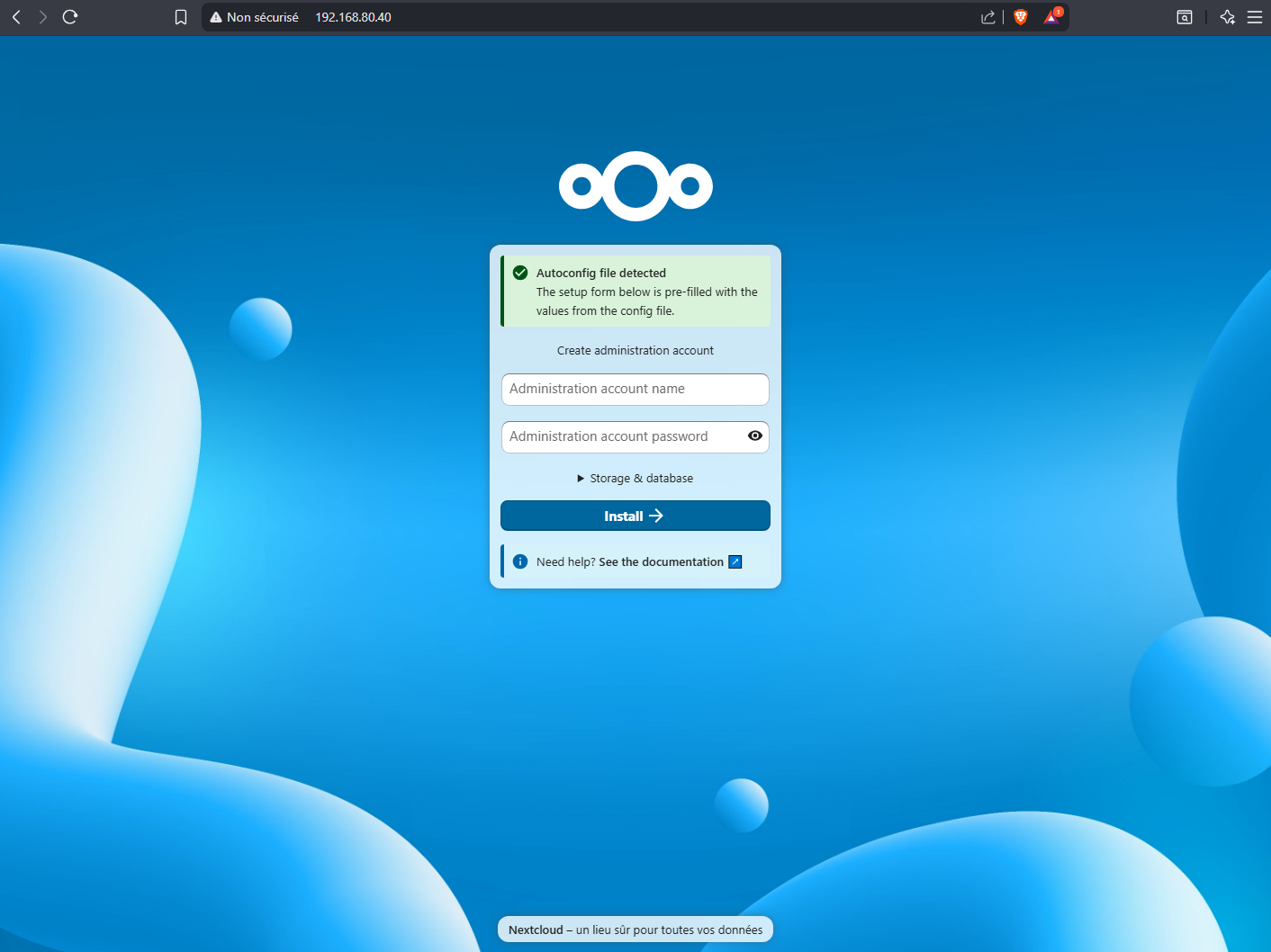Open the Leo AI sparkle icon

1227,17
